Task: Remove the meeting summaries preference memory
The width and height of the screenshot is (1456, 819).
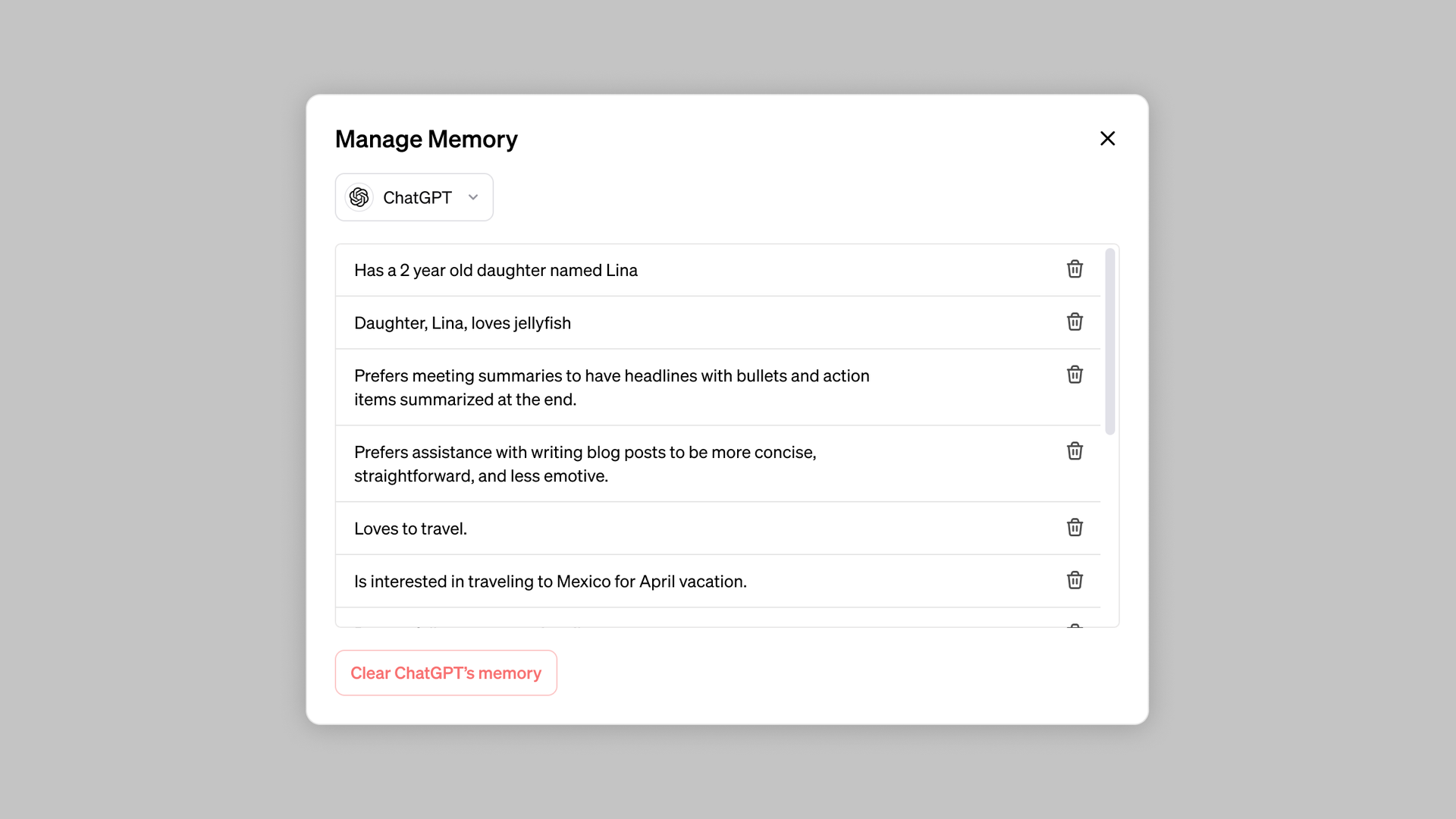Action: (1075, 374)
